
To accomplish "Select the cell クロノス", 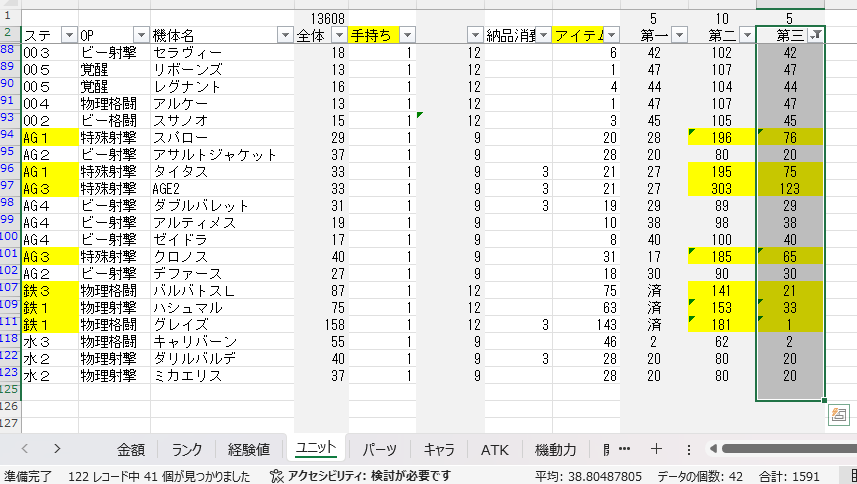I will click(x=222, y=257).
